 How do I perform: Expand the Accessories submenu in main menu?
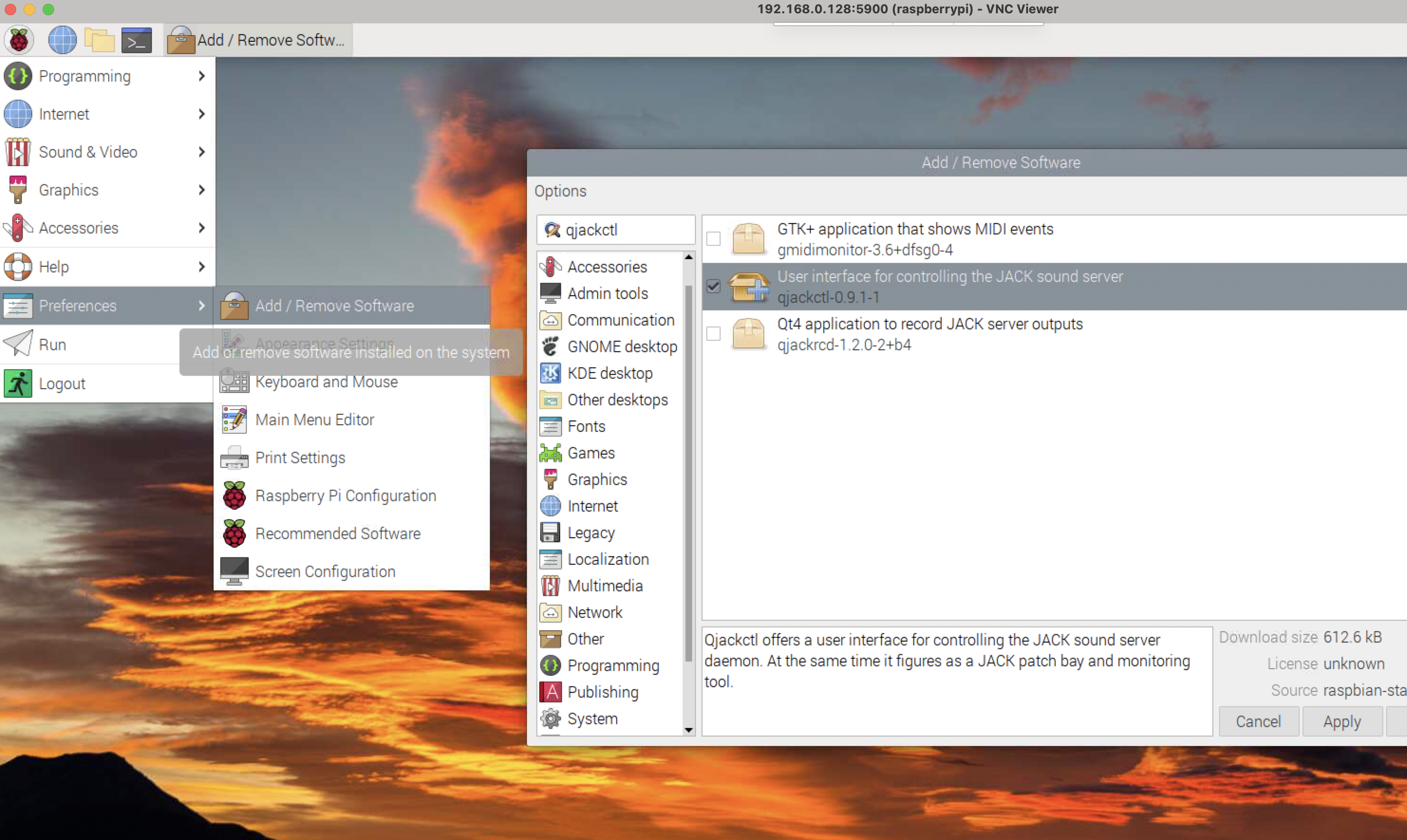[x=108, y=227]
